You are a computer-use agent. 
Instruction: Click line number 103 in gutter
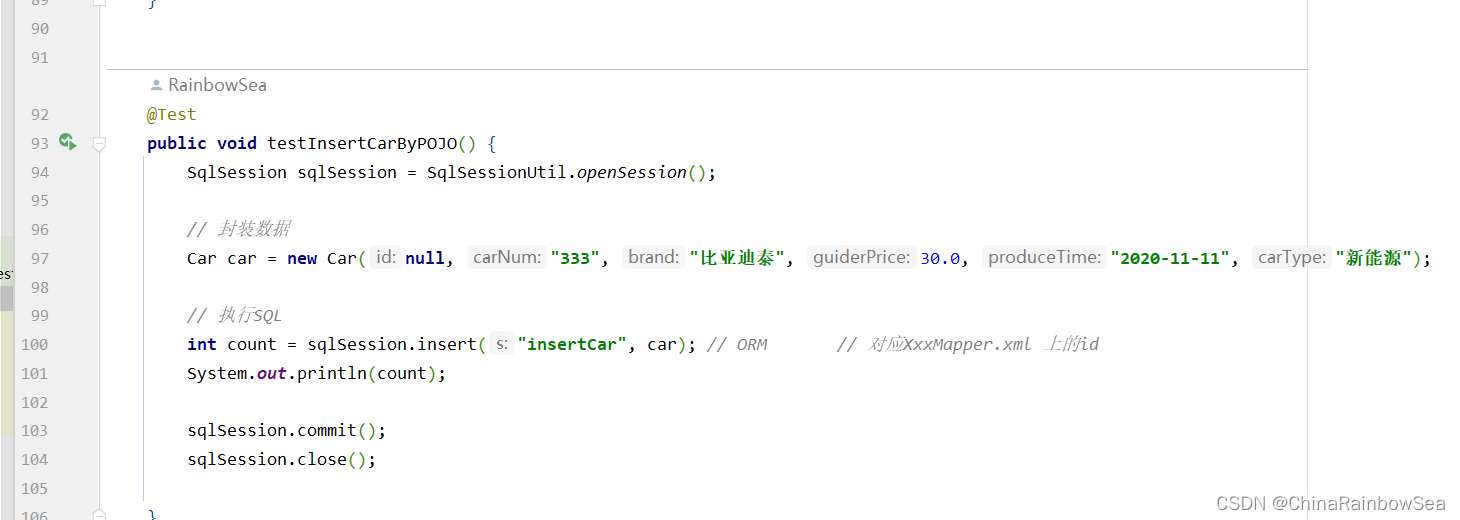[x=34, y=430]
